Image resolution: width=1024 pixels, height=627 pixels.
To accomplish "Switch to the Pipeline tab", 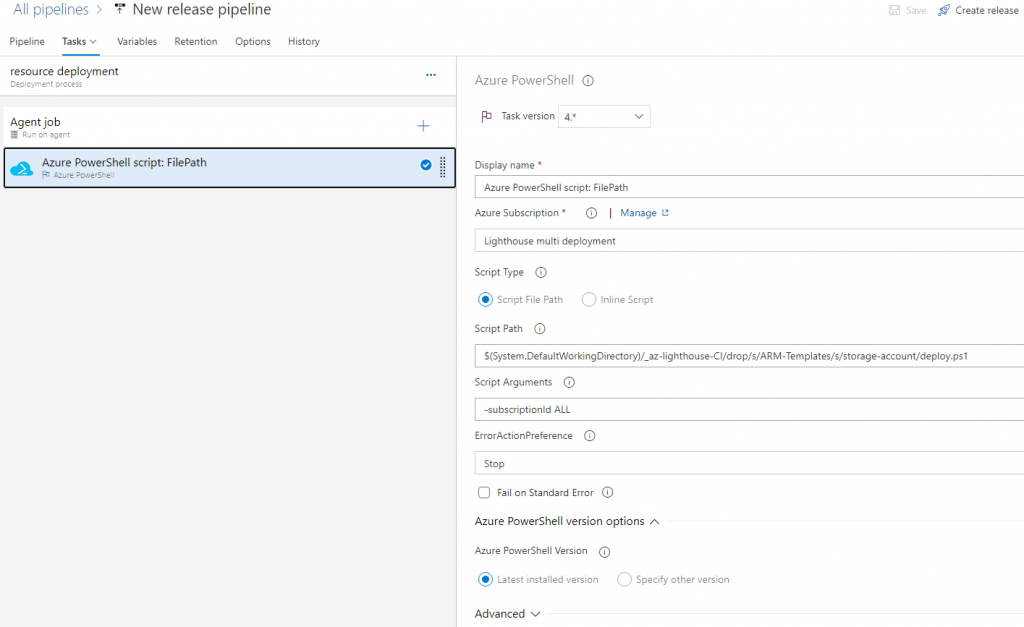I will (27, 41).
